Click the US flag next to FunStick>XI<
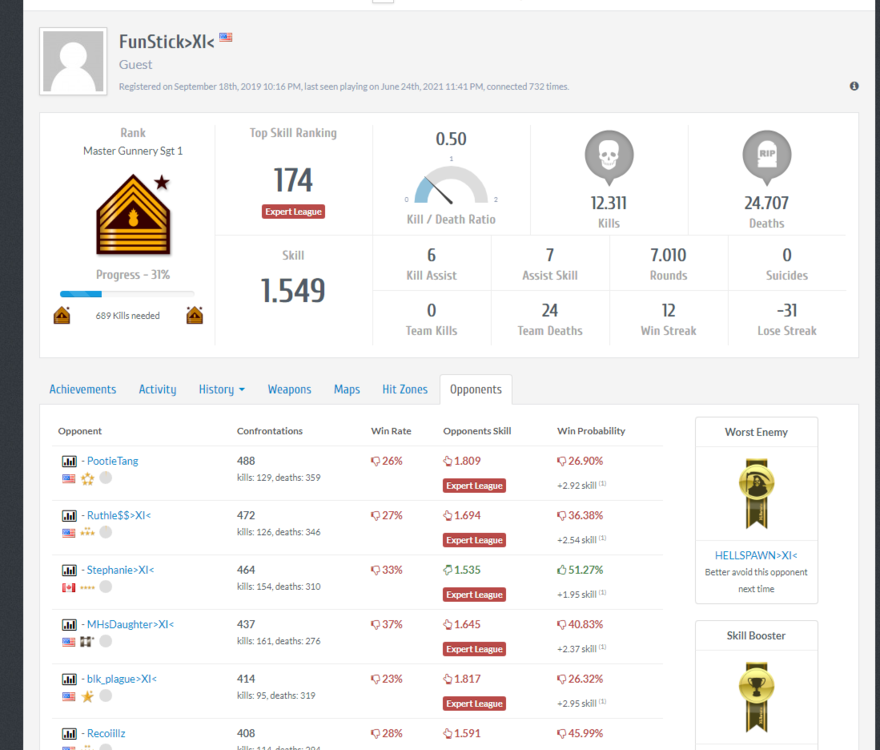880x750 pixels. pyautogui.click(x=226, y=38)
